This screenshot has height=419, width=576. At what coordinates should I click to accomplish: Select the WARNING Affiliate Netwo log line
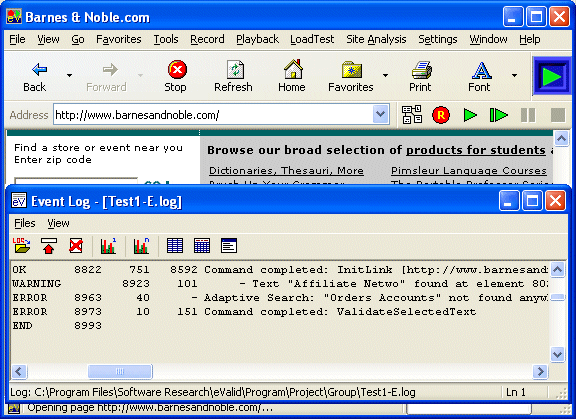280,283
